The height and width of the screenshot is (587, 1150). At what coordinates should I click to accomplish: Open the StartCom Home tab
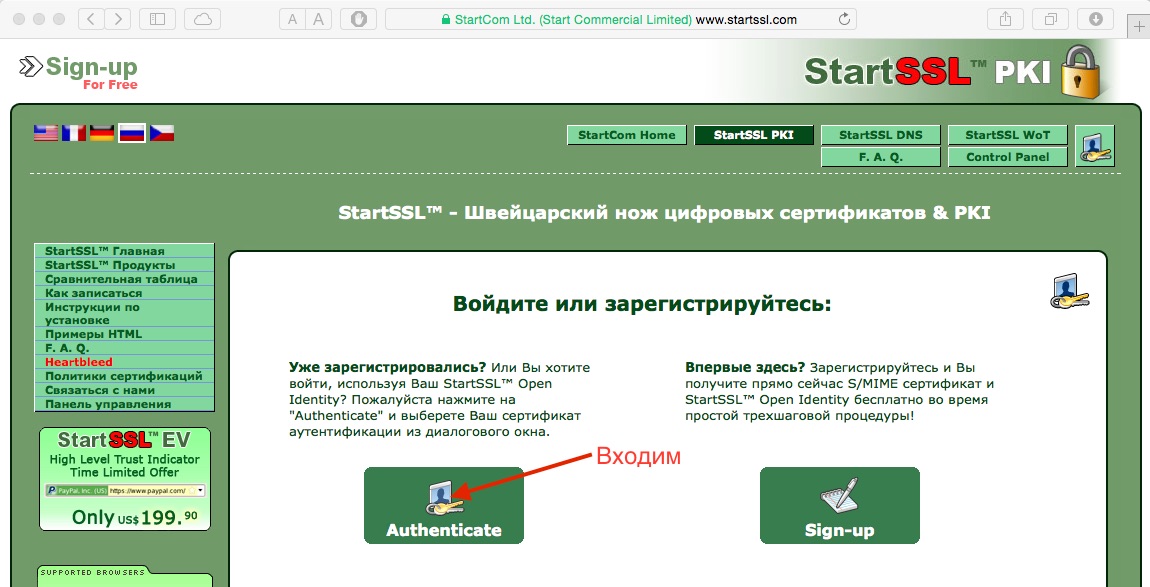[626, 135]
